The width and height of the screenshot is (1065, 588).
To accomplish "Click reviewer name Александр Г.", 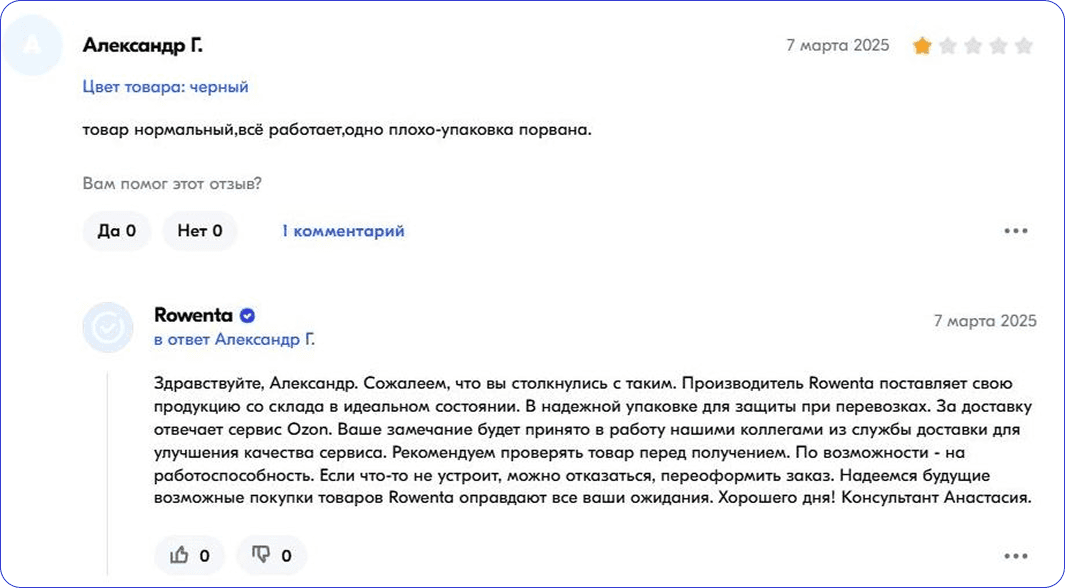I will click(x=142, y=45).
